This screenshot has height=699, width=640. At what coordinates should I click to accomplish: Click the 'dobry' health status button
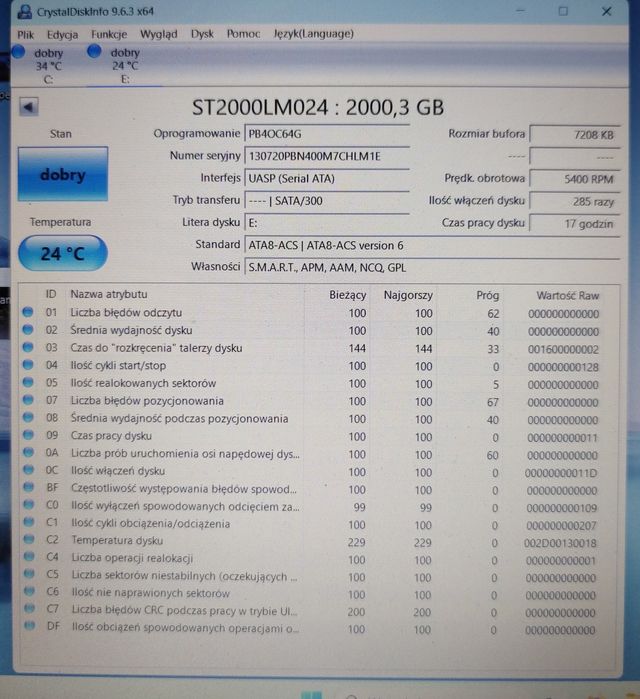[x=63, y=174]
